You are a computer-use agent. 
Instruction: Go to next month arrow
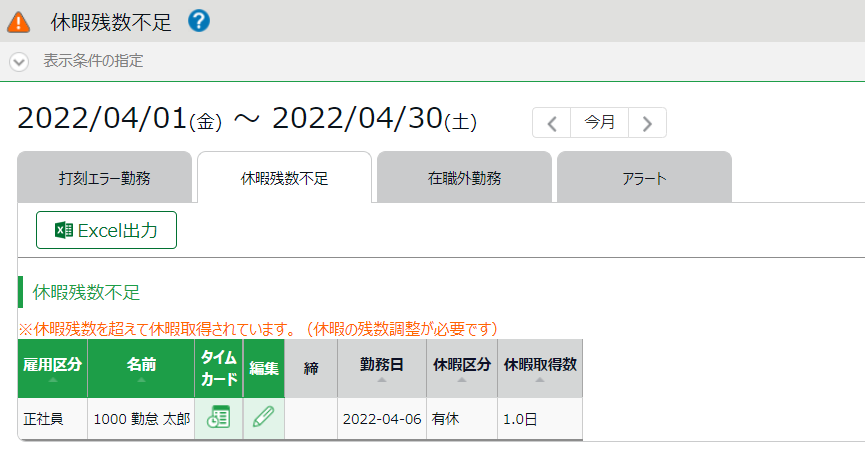648,123
